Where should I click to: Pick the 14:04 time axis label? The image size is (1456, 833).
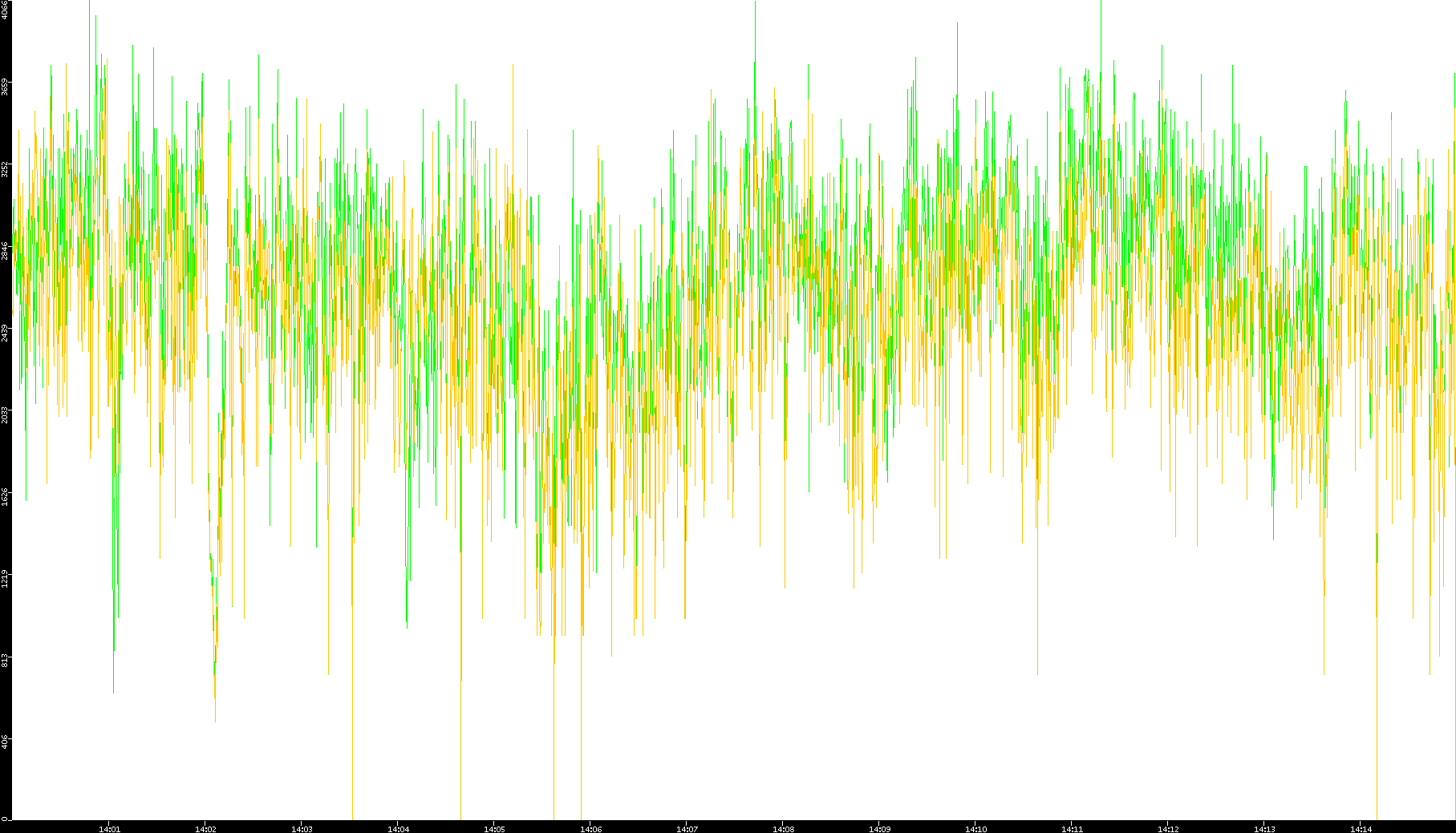399,829
